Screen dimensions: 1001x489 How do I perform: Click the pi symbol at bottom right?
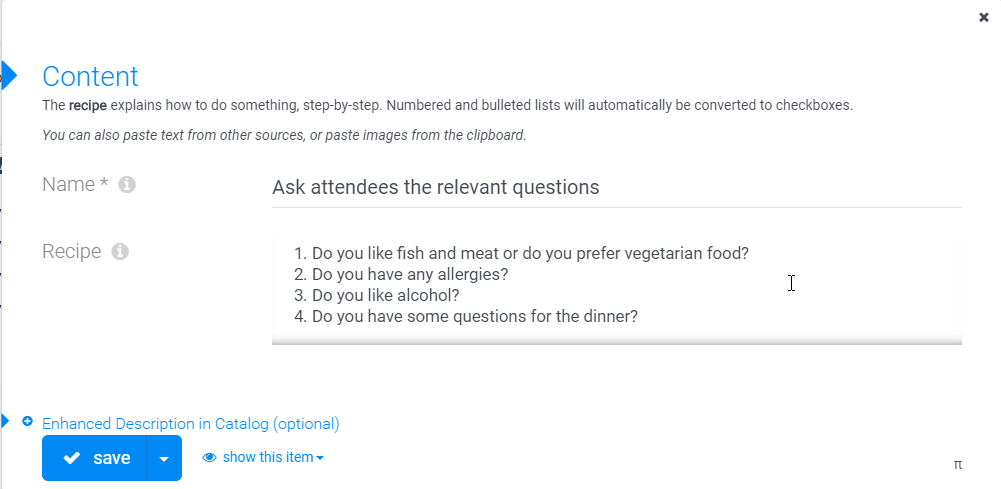tap(958, 465)
